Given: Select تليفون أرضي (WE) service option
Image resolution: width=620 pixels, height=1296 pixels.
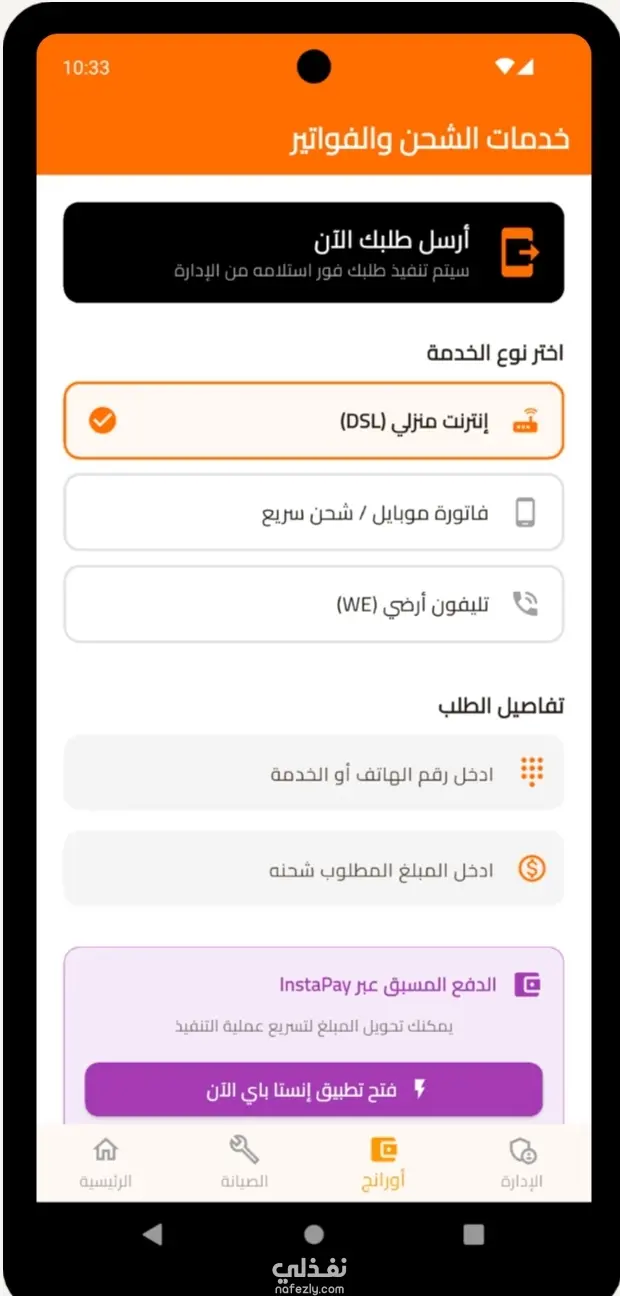Looking at the screenshot, I should (x=314, y=604).
